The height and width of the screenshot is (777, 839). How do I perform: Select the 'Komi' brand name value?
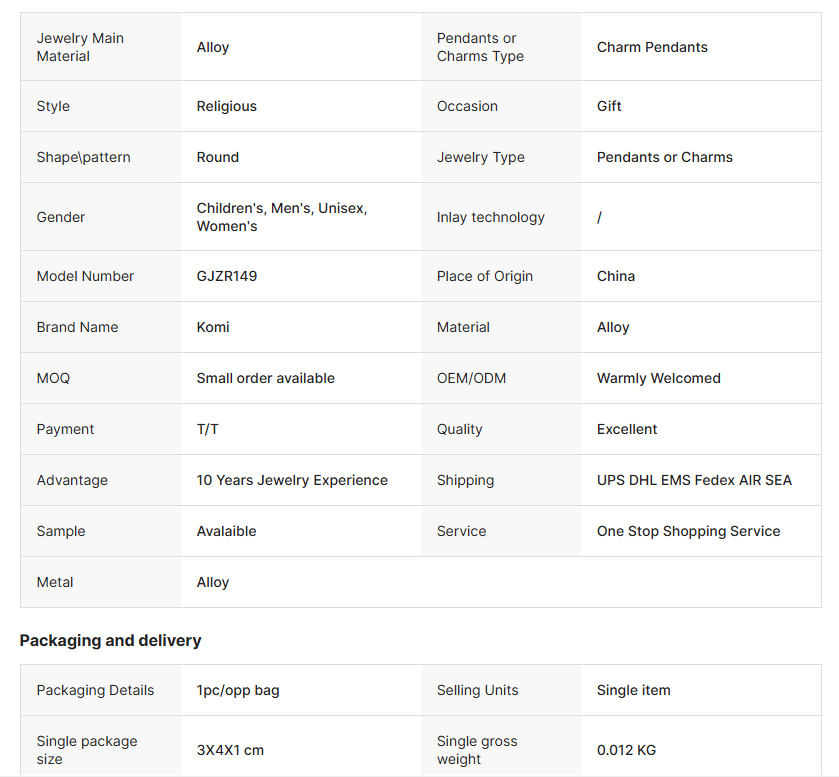tap(213, 327)
